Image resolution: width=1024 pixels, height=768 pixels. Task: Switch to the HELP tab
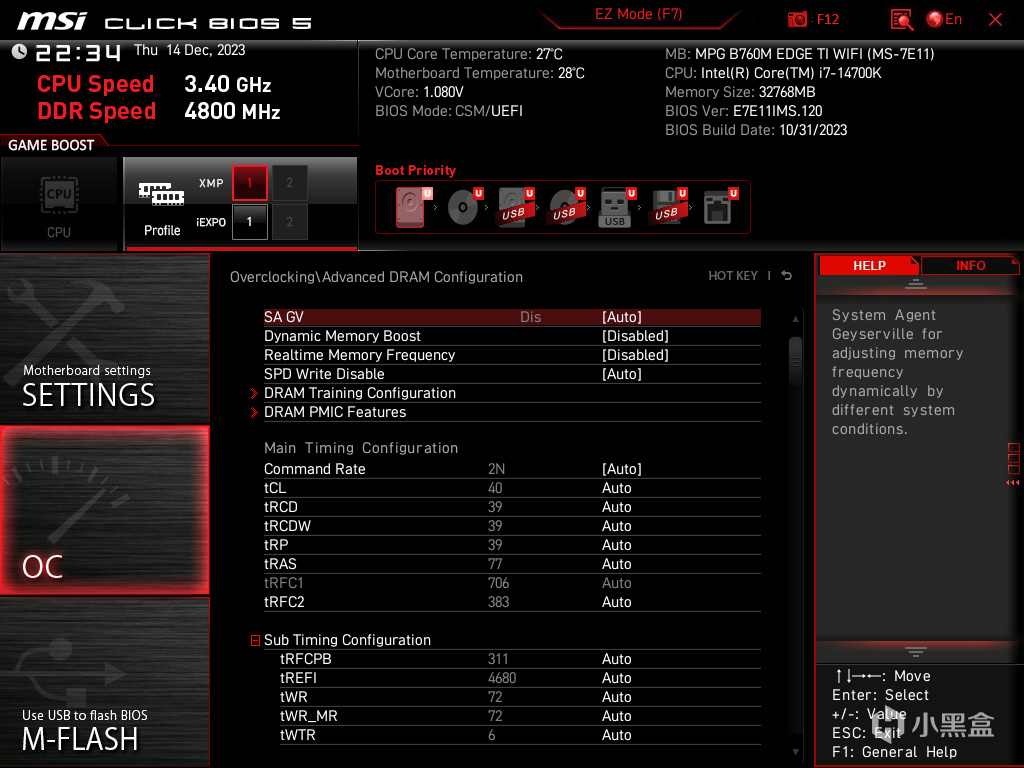(869, 266)
